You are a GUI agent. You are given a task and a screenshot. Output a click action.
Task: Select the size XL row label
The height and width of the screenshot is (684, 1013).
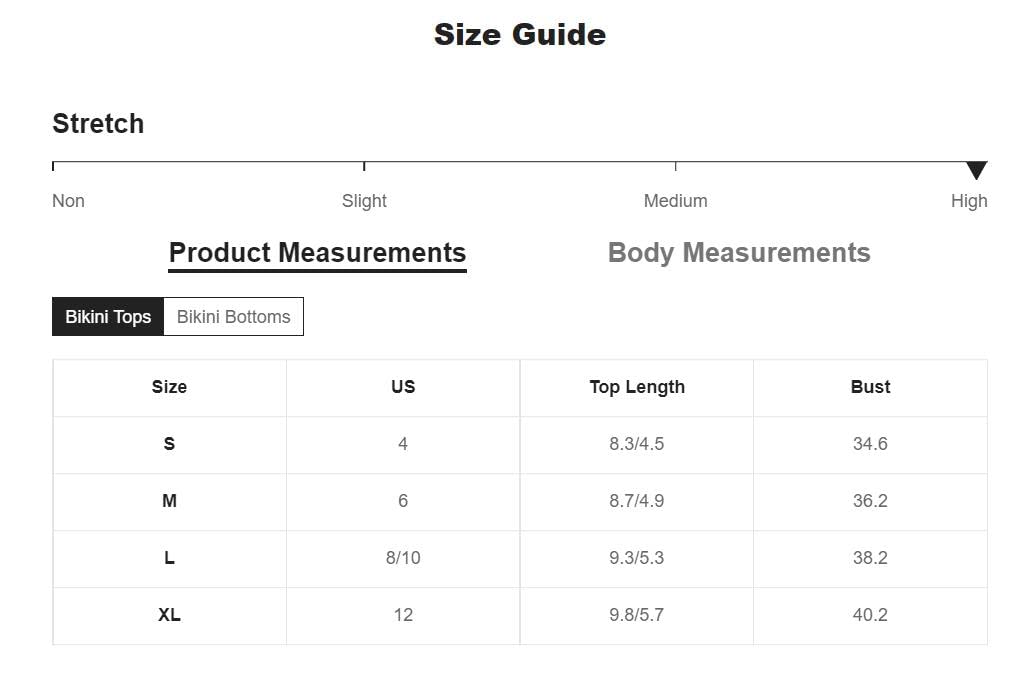[x=169, y=615]
